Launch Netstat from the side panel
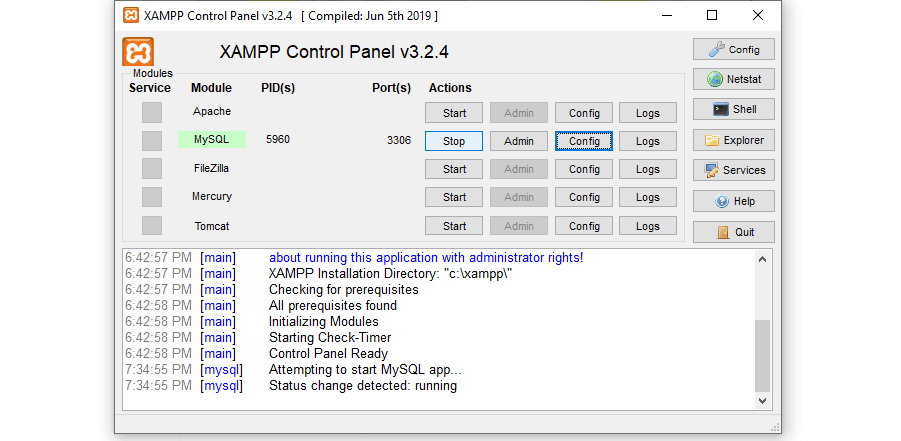 tap(733, 79)
